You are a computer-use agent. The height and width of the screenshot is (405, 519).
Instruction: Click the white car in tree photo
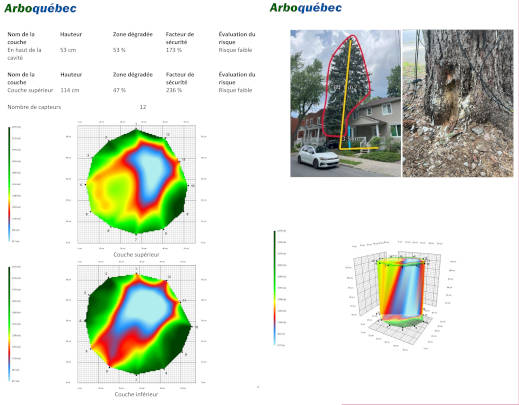pos(318,156)
